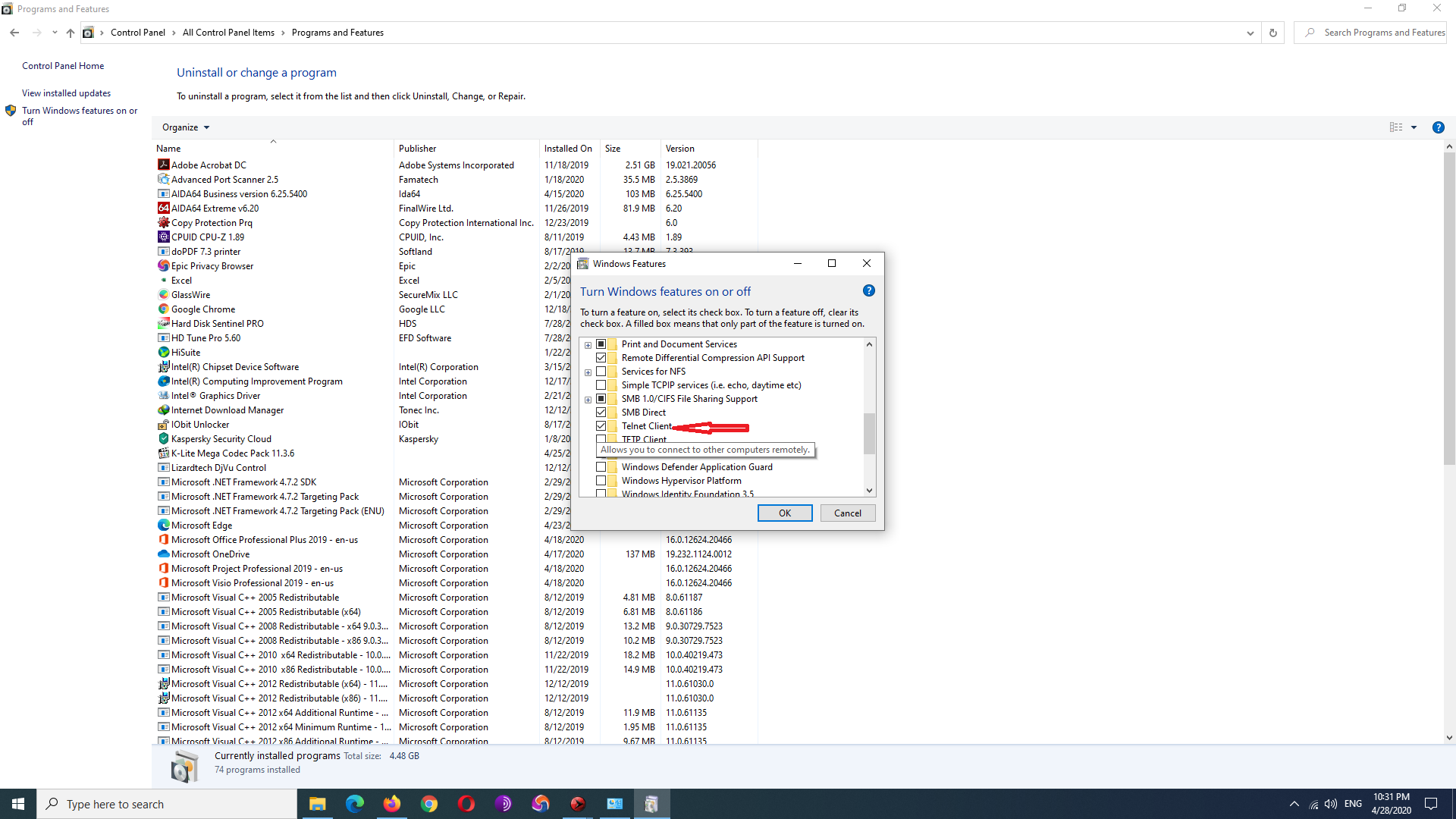
Task: Open the help icon in Windows Features dialog
Action: click(x=869, y=290)
